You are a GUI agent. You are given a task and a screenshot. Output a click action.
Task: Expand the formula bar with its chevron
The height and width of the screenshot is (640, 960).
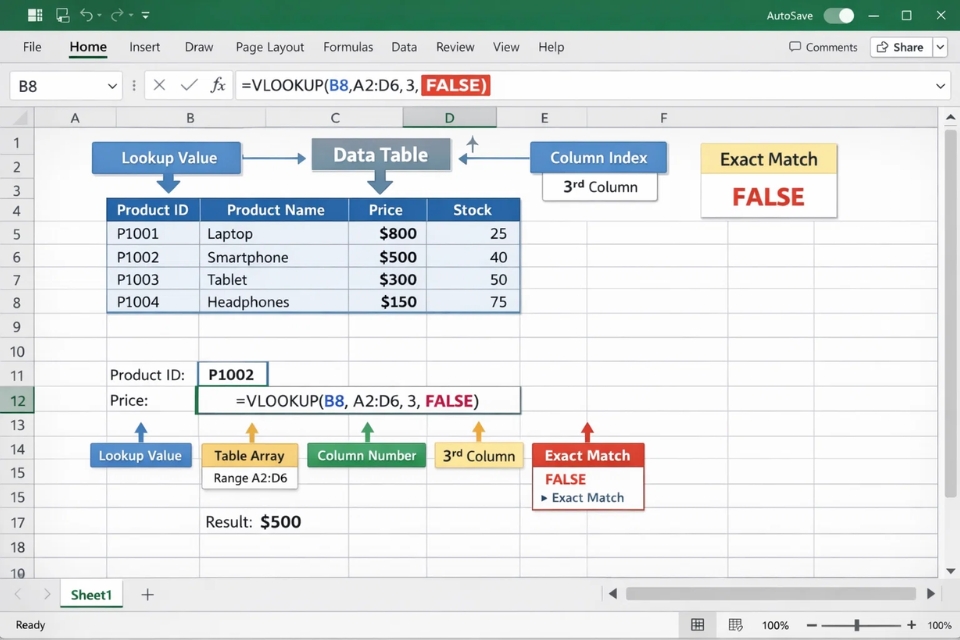[x=941, y=85]
